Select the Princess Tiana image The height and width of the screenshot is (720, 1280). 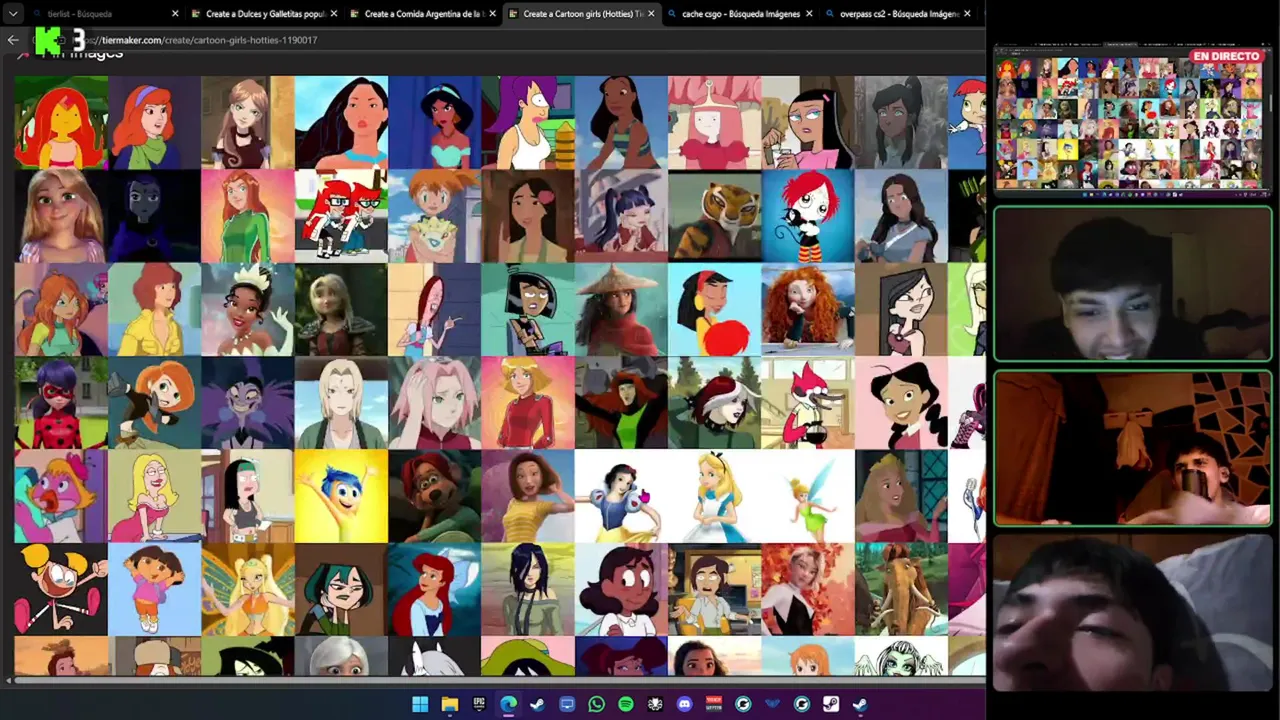248,310
